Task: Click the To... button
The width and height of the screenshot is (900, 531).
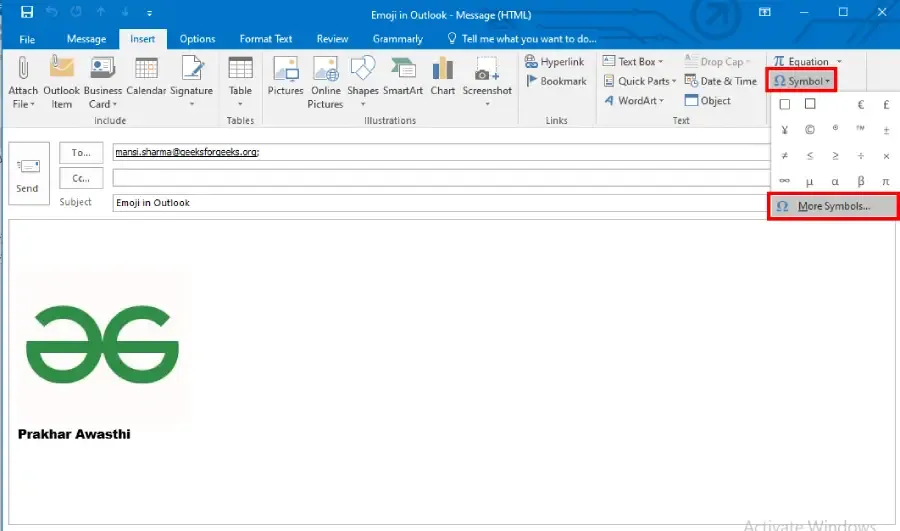Action: [81, 153]
